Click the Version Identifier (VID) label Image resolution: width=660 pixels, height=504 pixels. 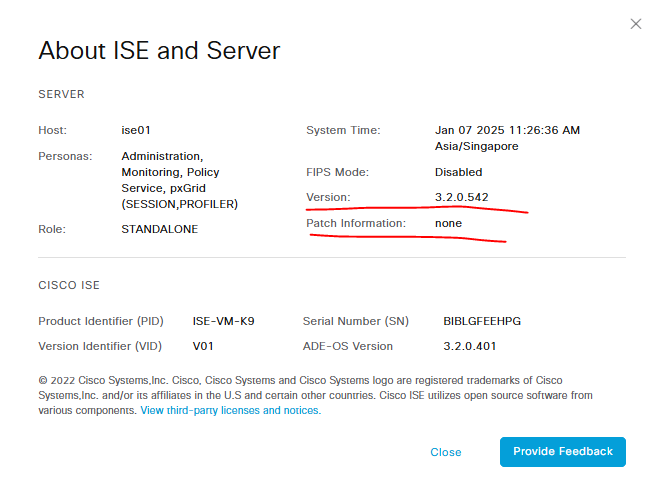[x=100, y=346]
